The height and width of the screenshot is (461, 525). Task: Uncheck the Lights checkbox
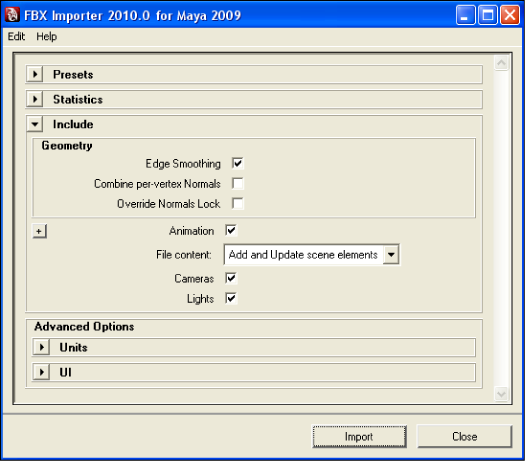click(x=231, y=298)
